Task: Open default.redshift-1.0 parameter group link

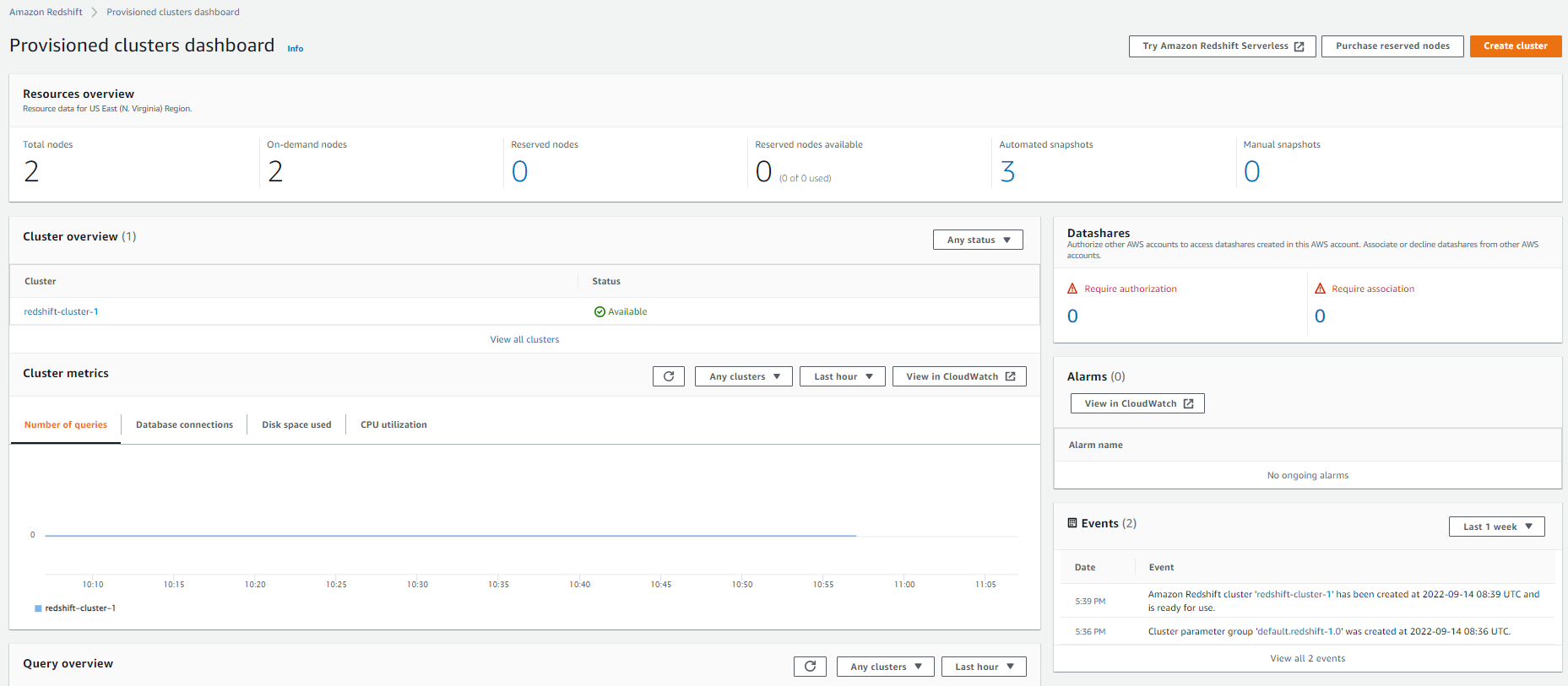Action: click(x=1299, y=631)
